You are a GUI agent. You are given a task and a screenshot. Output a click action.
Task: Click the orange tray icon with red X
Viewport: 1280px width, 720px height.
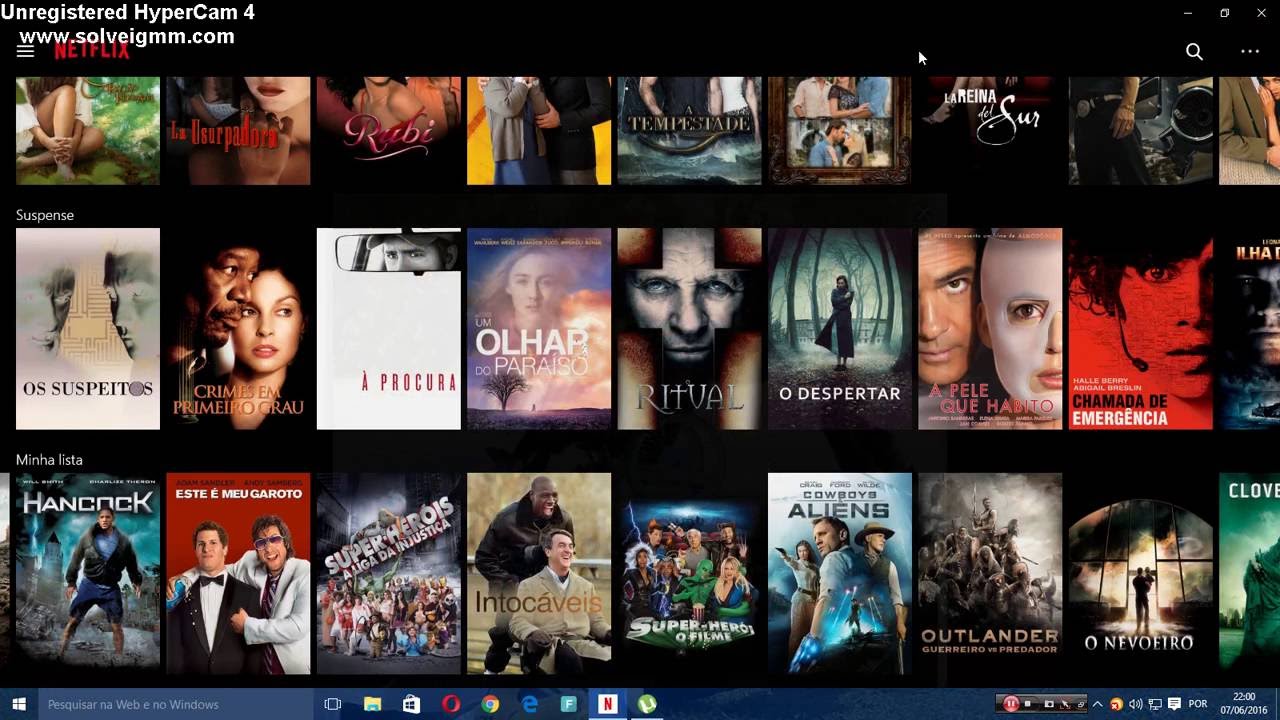tap(1116, 704)
